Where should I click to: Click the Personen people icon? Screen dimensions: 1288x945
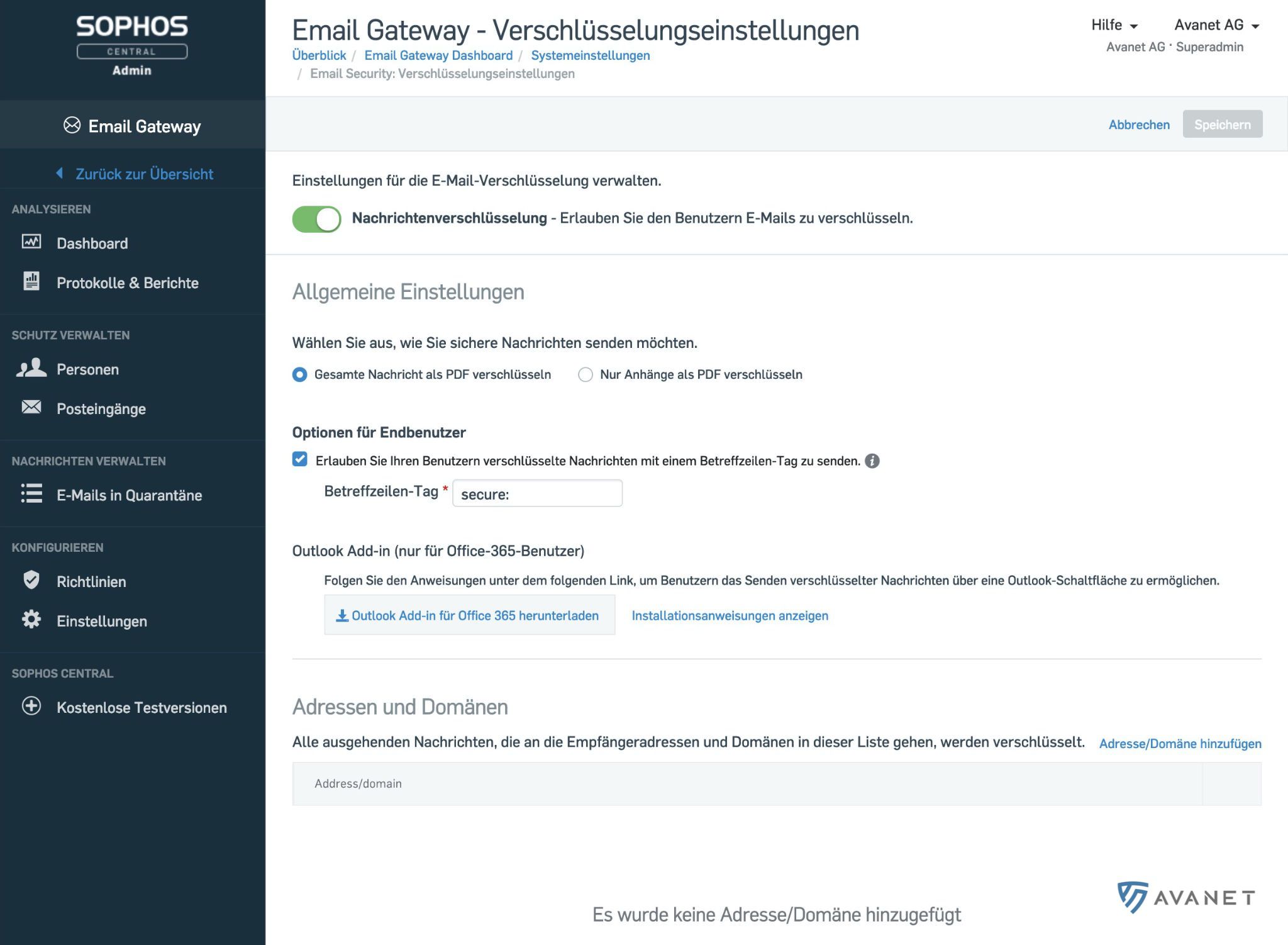coord(31,368)
